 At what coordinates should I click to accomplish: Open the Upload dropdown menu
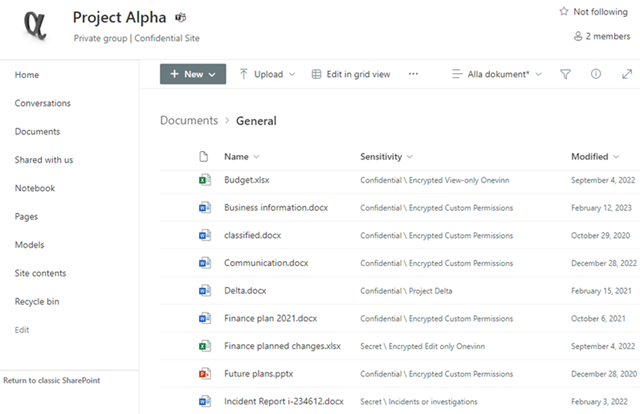pos(267,74)
